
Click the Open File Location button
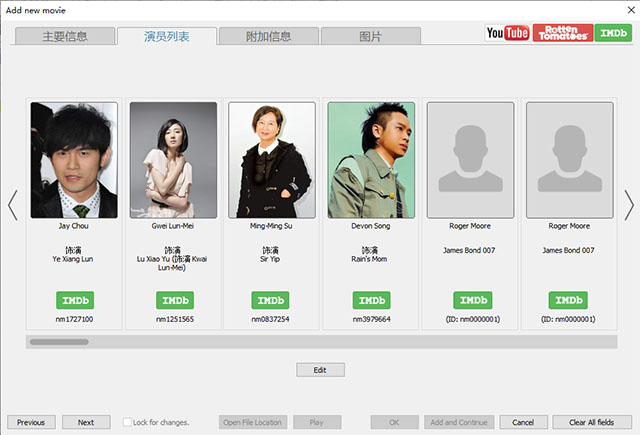(x=253, y=422)
